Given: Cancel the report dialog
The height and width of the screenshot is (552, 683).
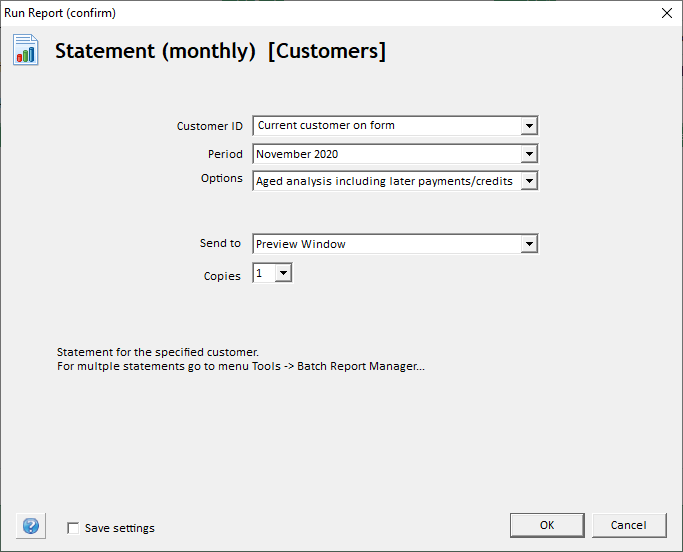Looking at the screenshot, I should pyautogui.click(x=629, y=525).
